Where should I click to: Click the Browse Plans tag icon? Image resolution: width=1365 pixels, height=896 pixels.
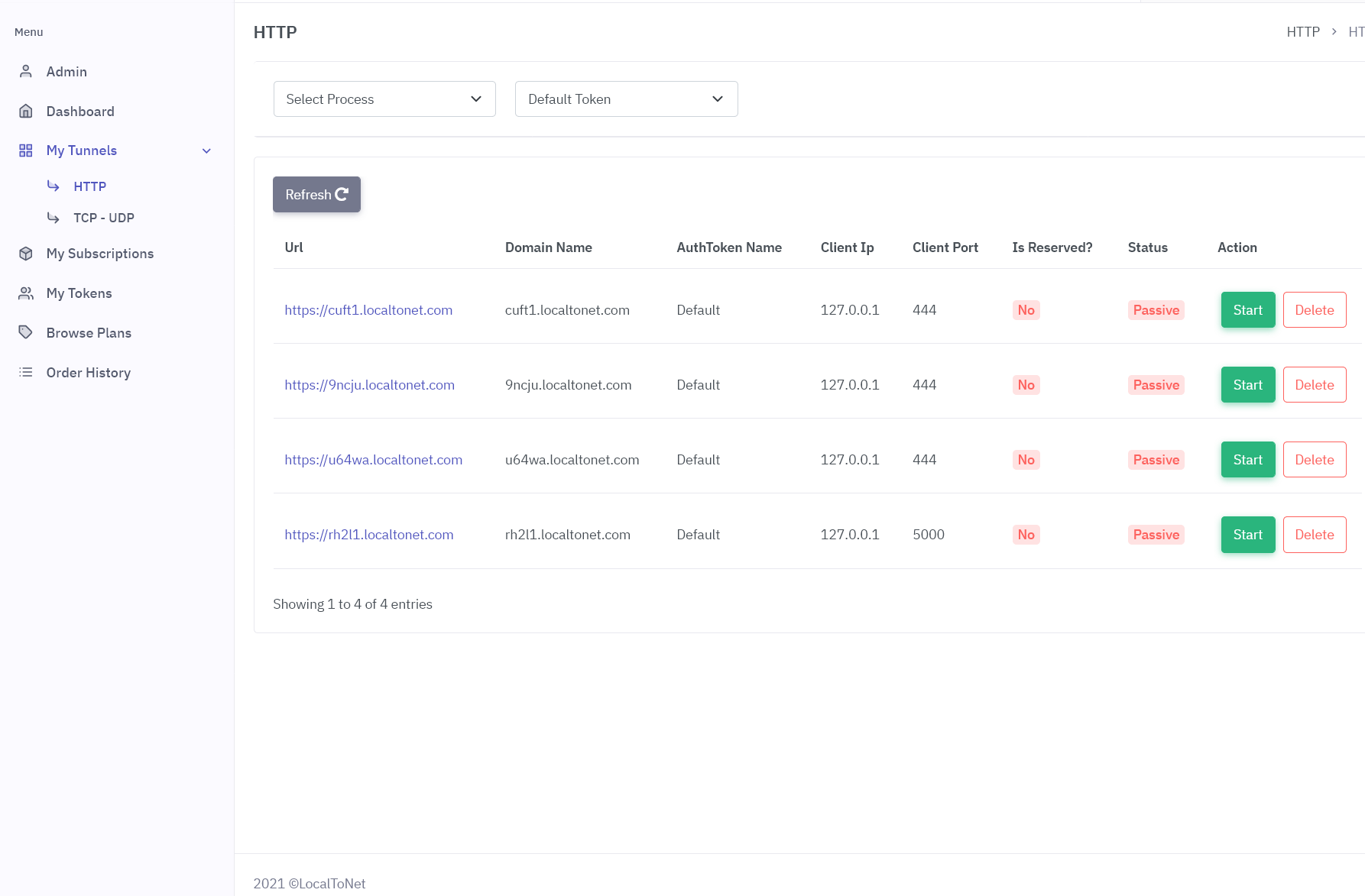26,332
